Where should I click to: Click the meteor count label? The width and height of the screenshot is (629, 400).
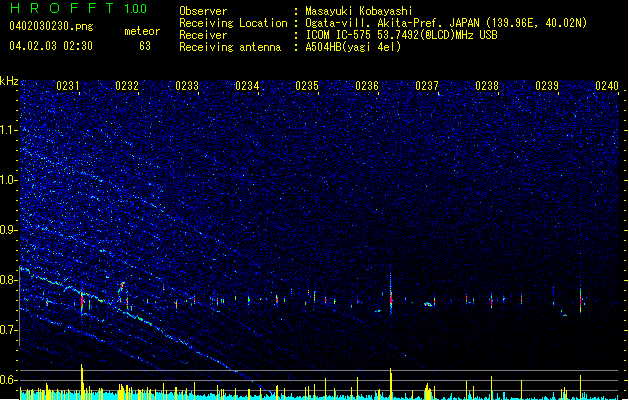coord(142,31)
